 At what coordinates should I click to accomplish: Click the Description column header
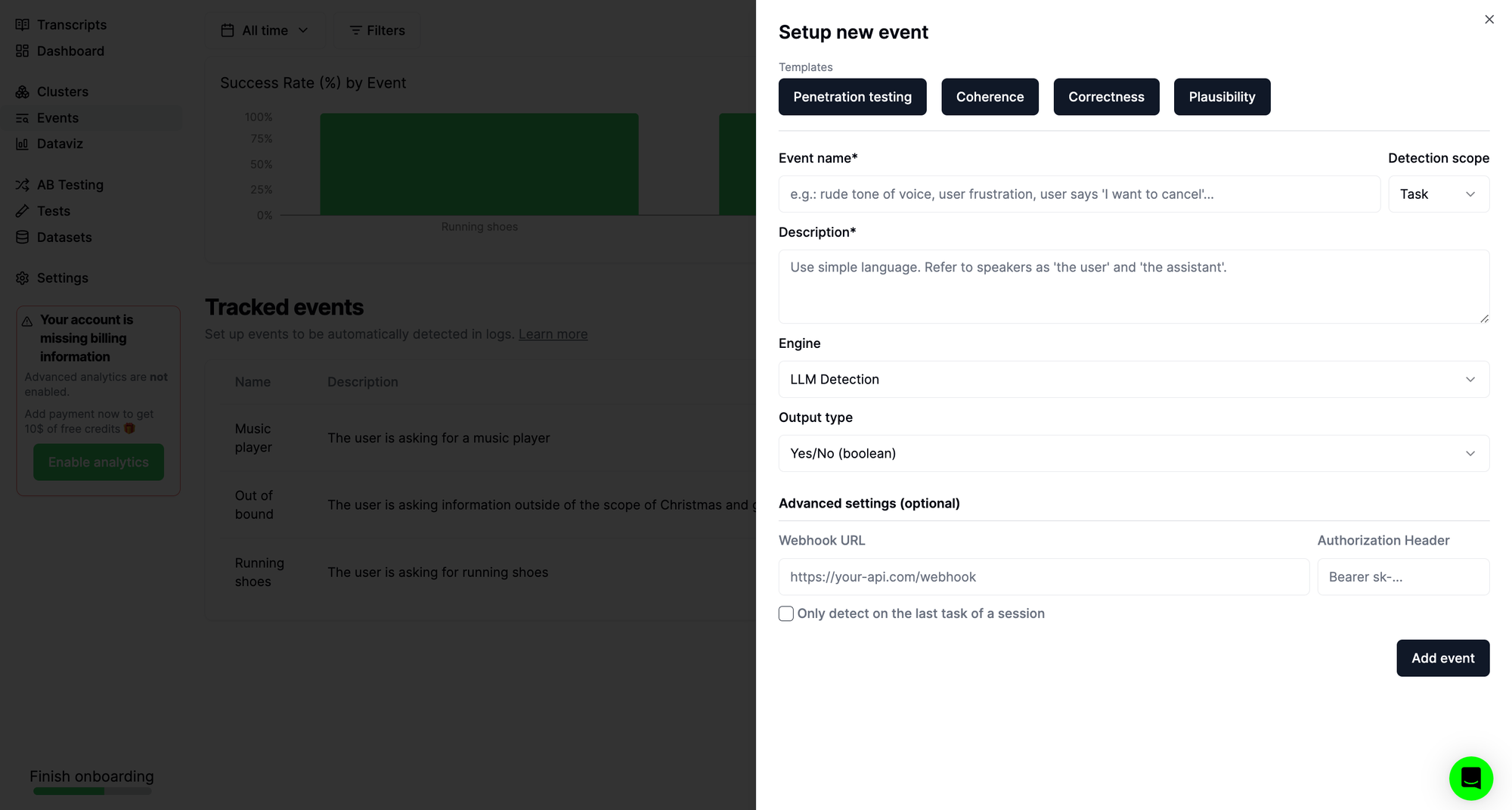click(x=363, y=382)
